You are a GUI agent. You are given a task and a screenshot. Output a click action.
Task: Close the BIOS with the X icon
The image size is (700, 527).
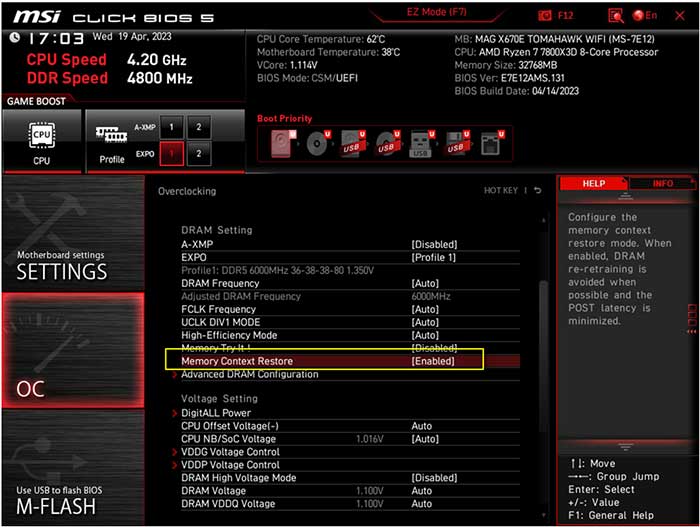pos(679,16)
